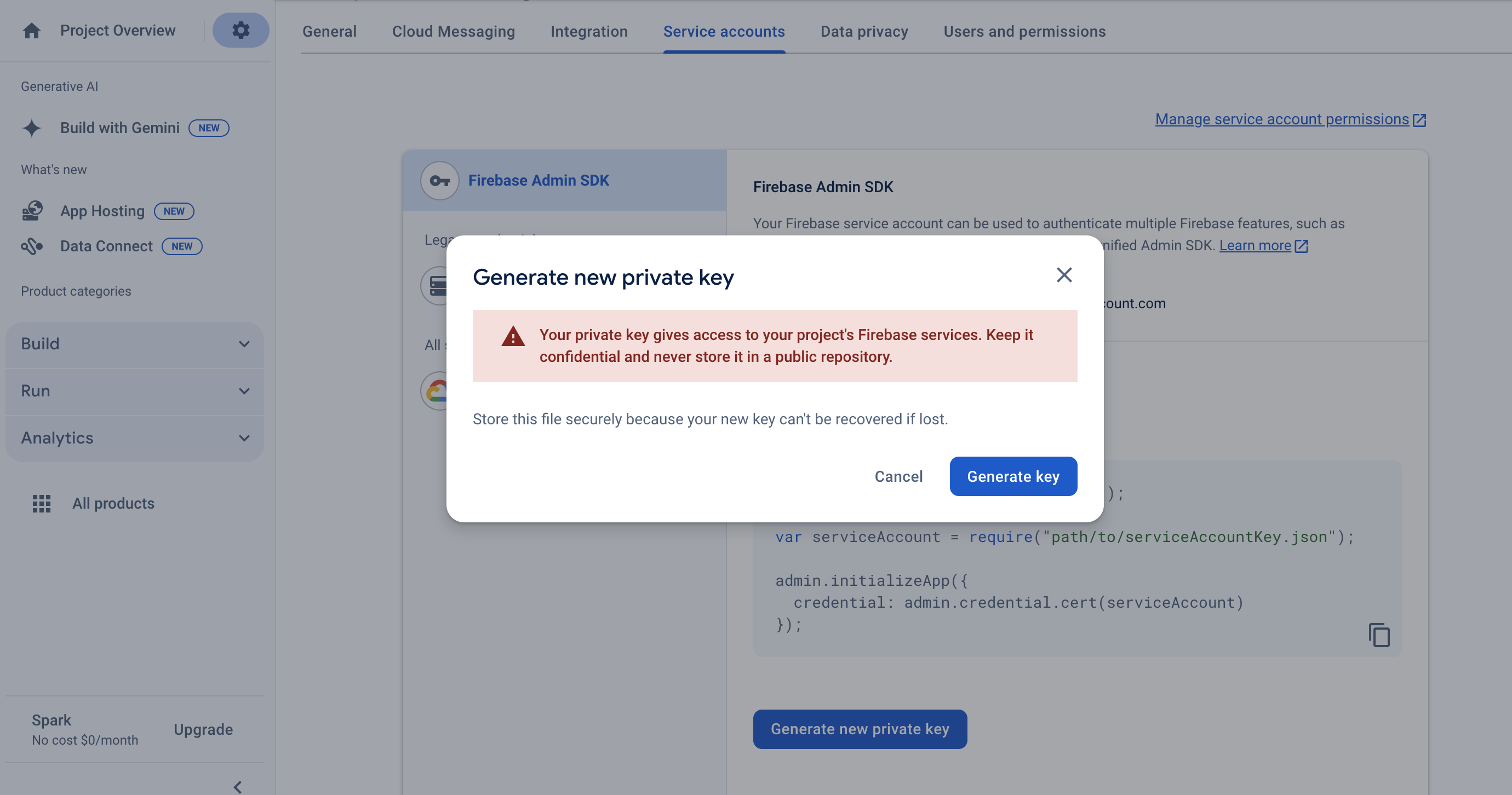Screen dimensions: 1512x795
Task: Click the external link icon after Learn more
Action: coord(1301,246)
